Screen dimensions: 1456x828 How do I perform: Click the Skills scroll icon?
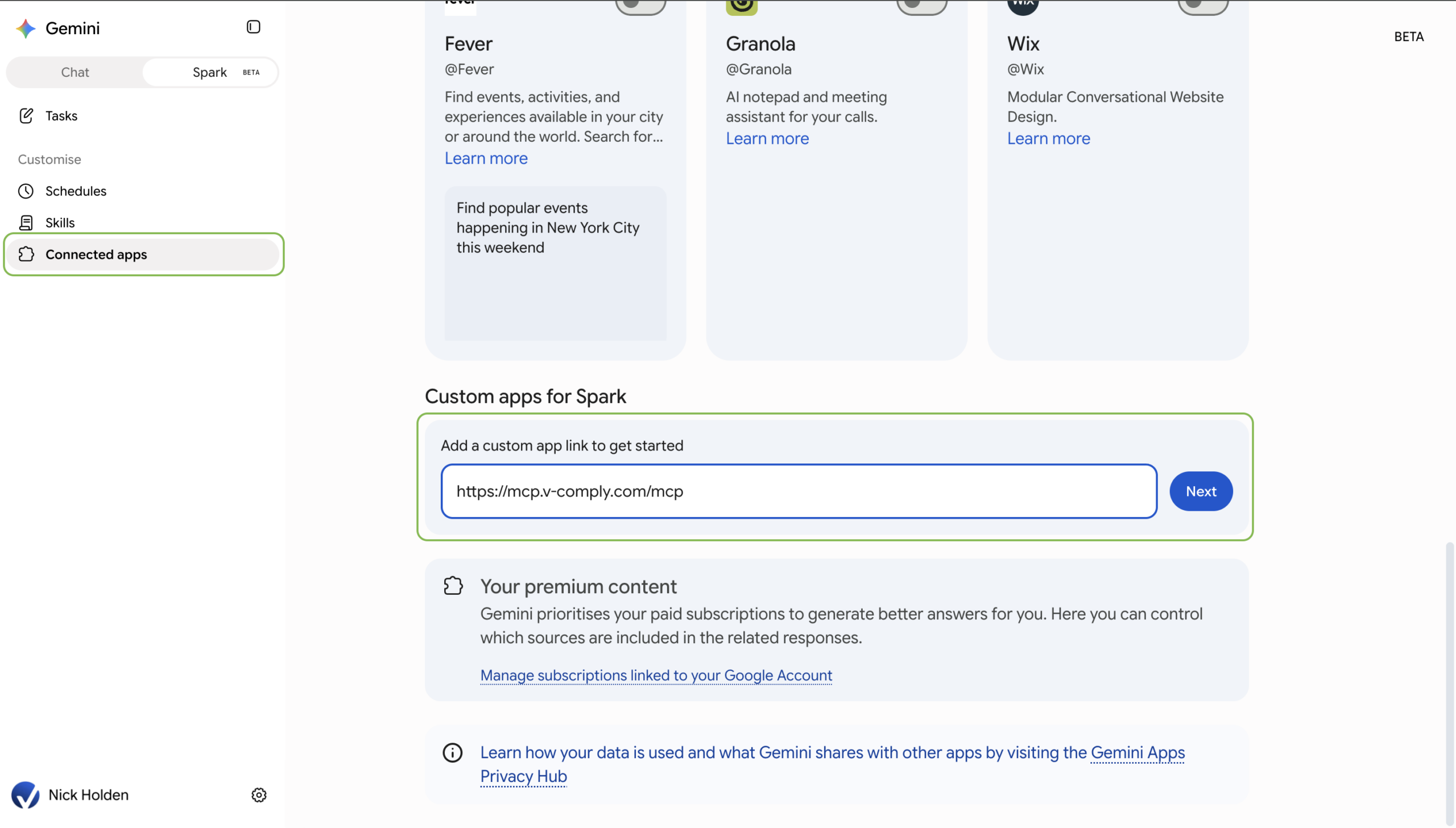pos(26,223)
